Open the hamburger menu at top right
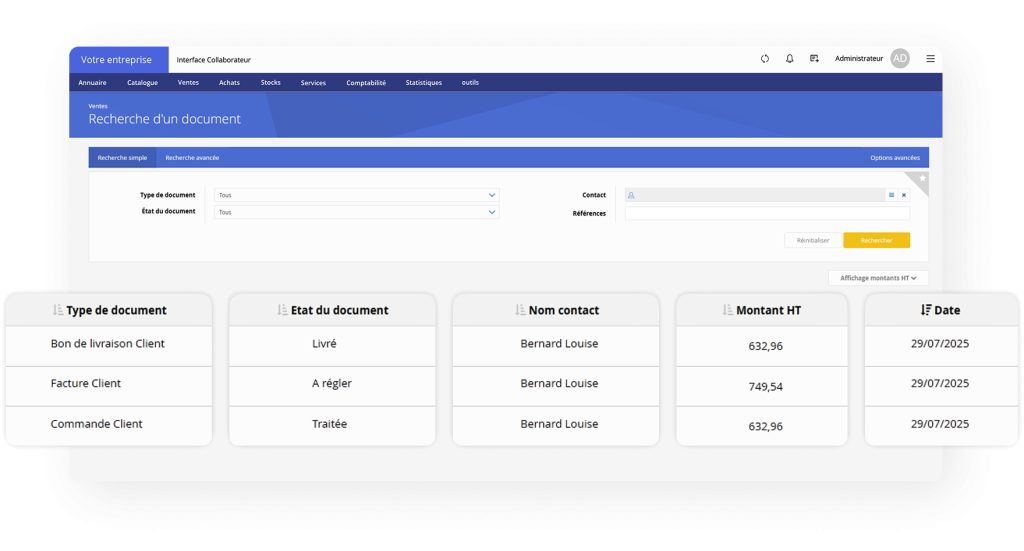The image size is (1024, 551). click(x=930, y=59)
